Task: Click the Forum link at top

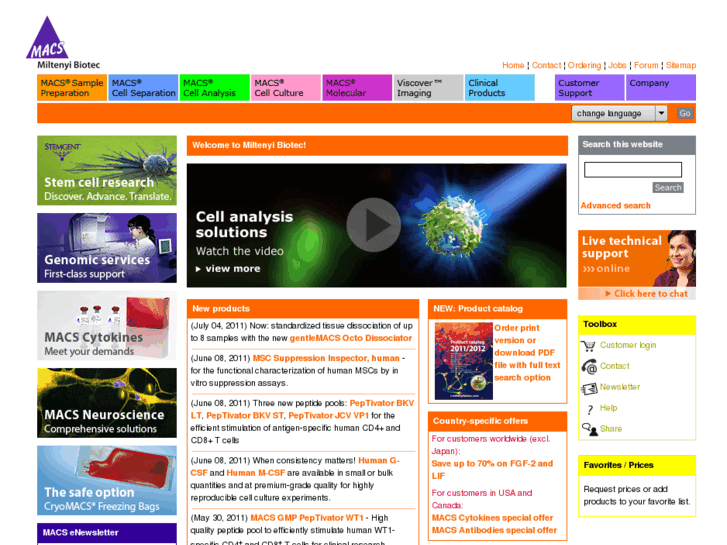Action: (646, 65)
